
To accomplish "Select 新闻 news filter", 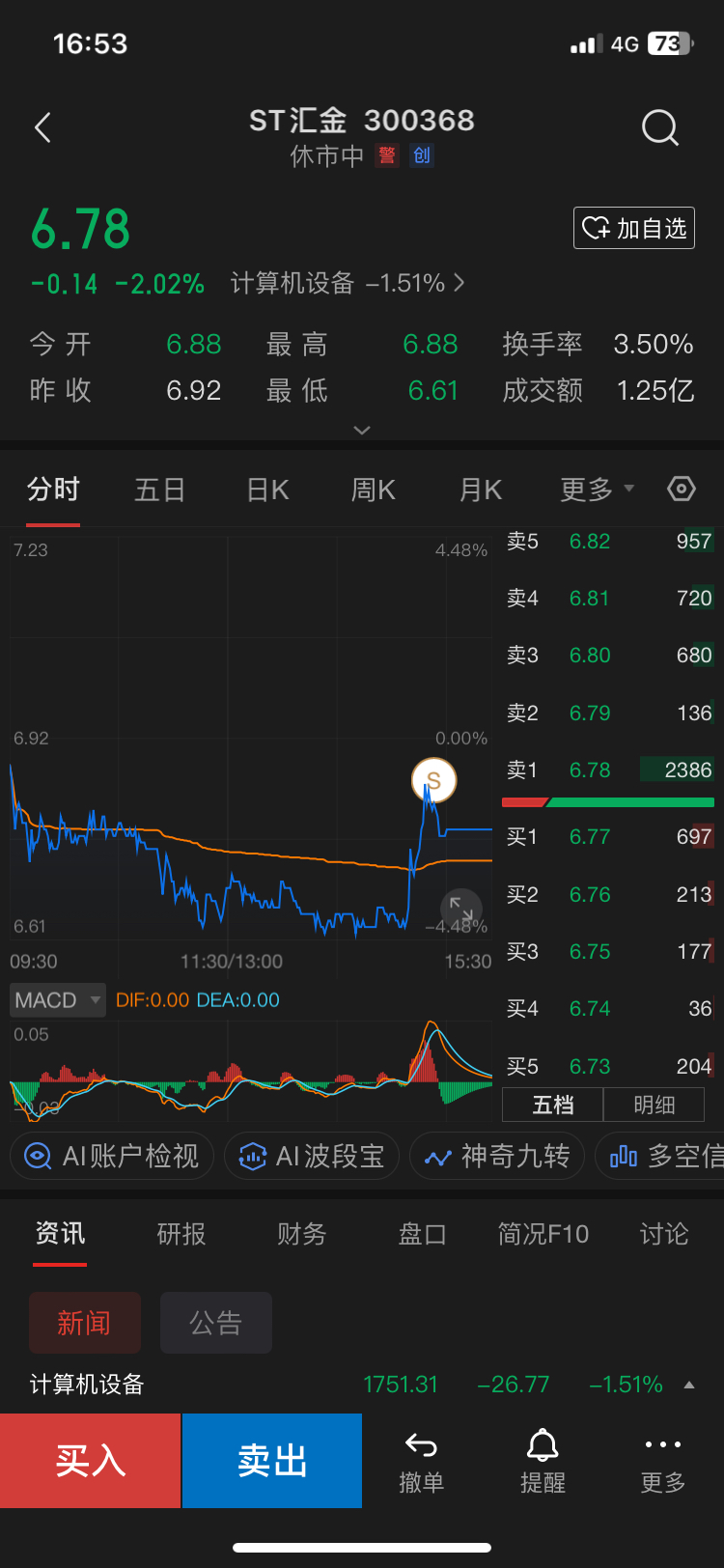I will [85, 1323].
